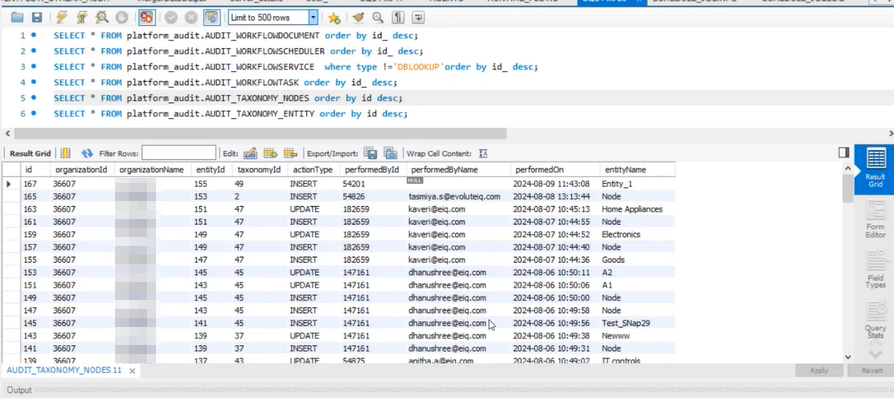Viewport: 894px width, 399px height.
Task: Open Field Types side panel
Action: pos(875,269)
